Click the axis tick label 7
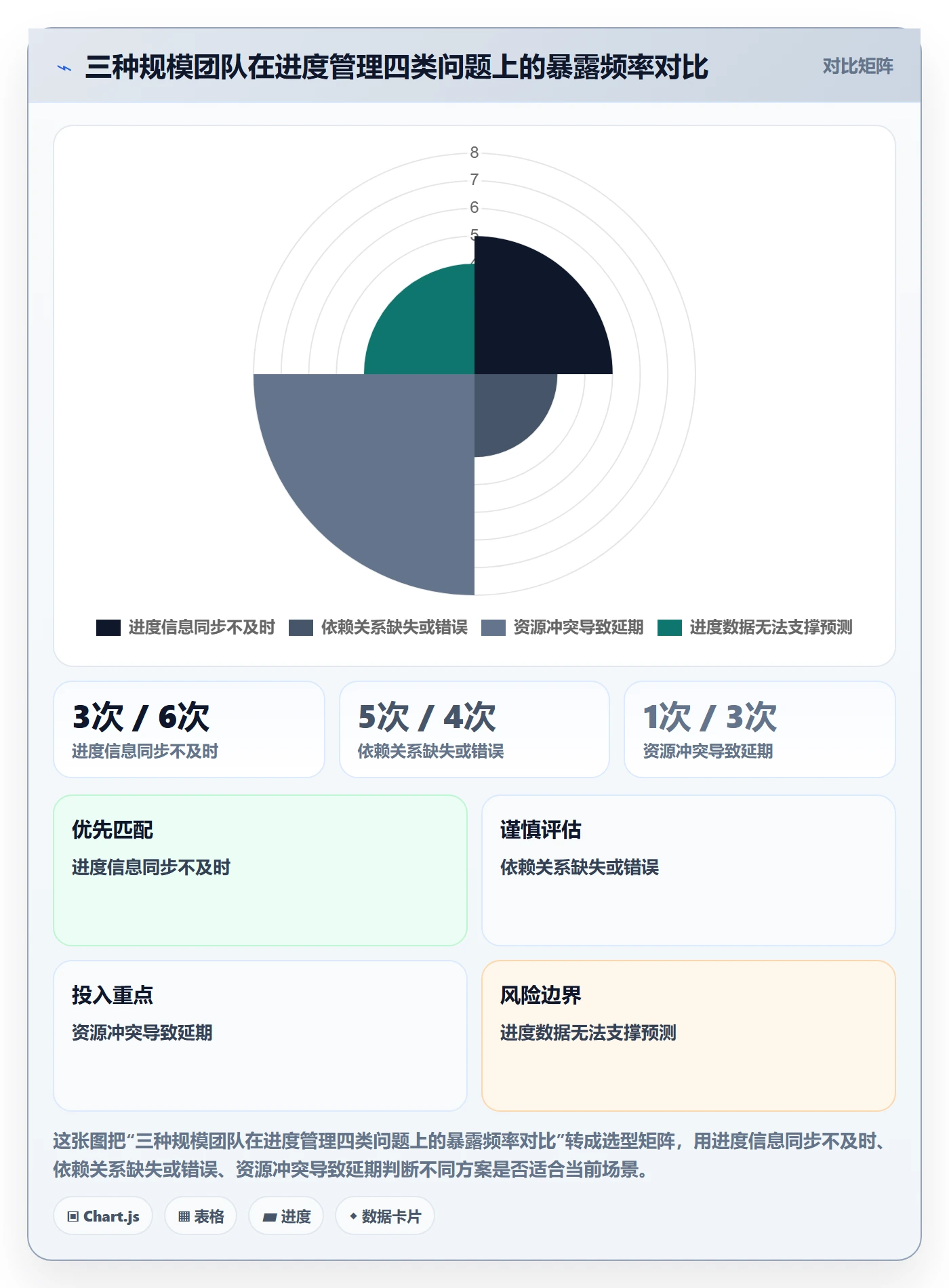Image resolution: width=949 pixels, height=1288 pixels. (x=474, y=180)
